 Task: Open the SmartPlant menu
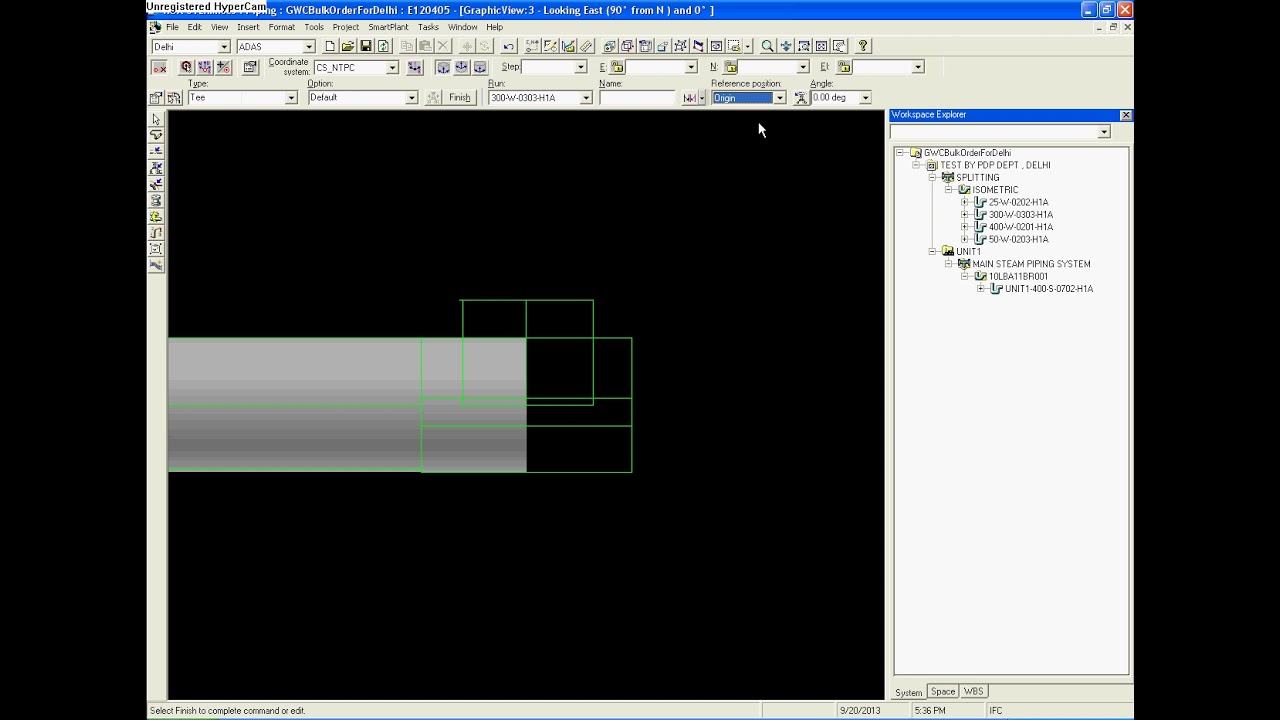click(x=388, y=27)
